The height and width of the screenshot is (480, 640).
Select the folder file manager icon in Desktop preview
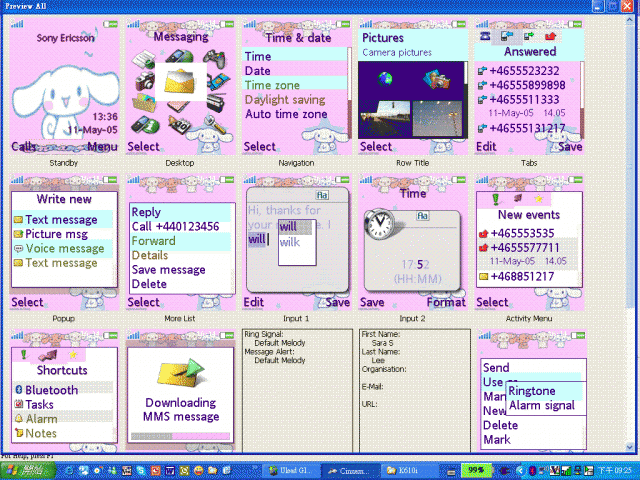click(x=144, y=102)
